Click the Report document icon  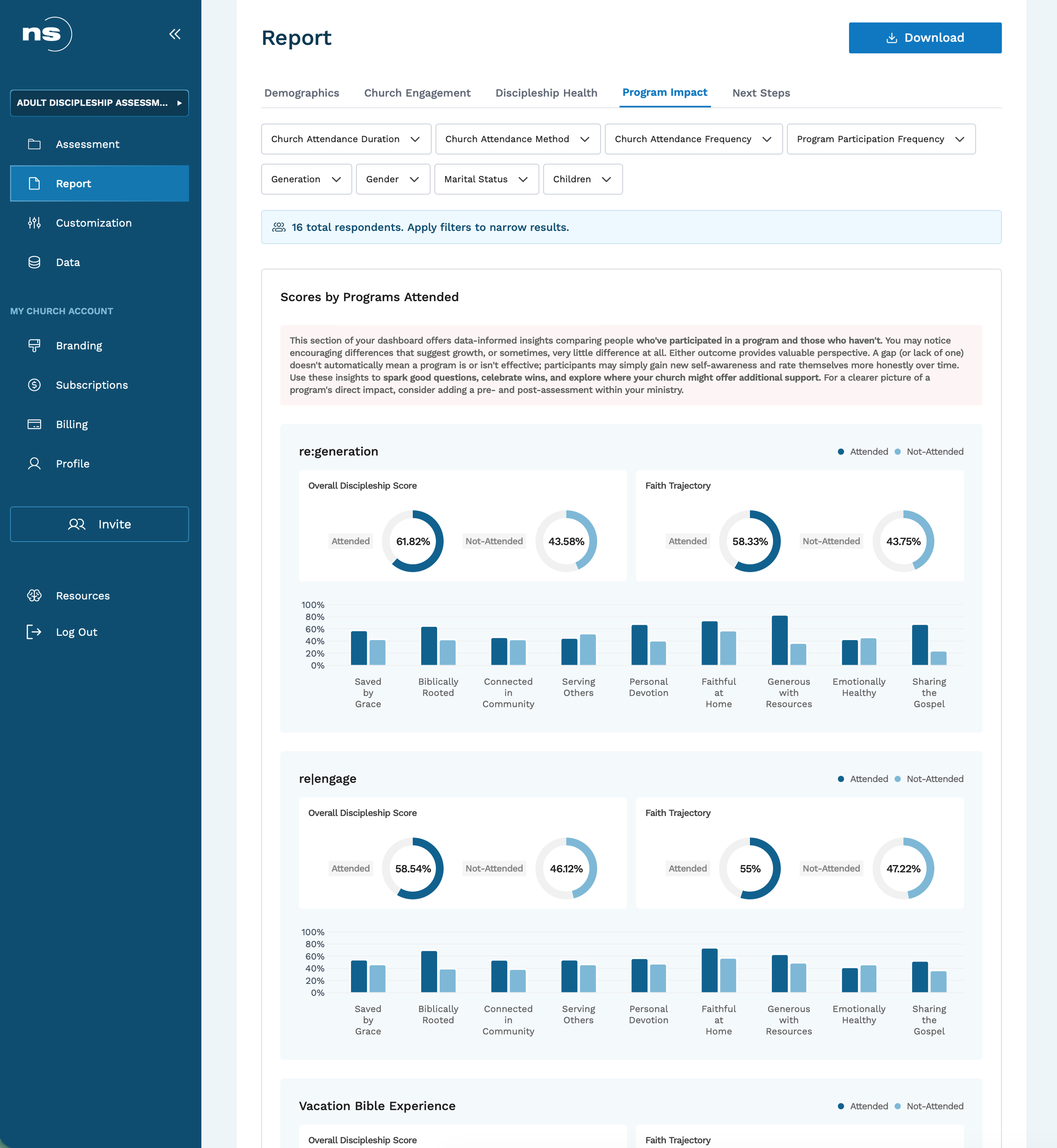(x=34, y=184)
